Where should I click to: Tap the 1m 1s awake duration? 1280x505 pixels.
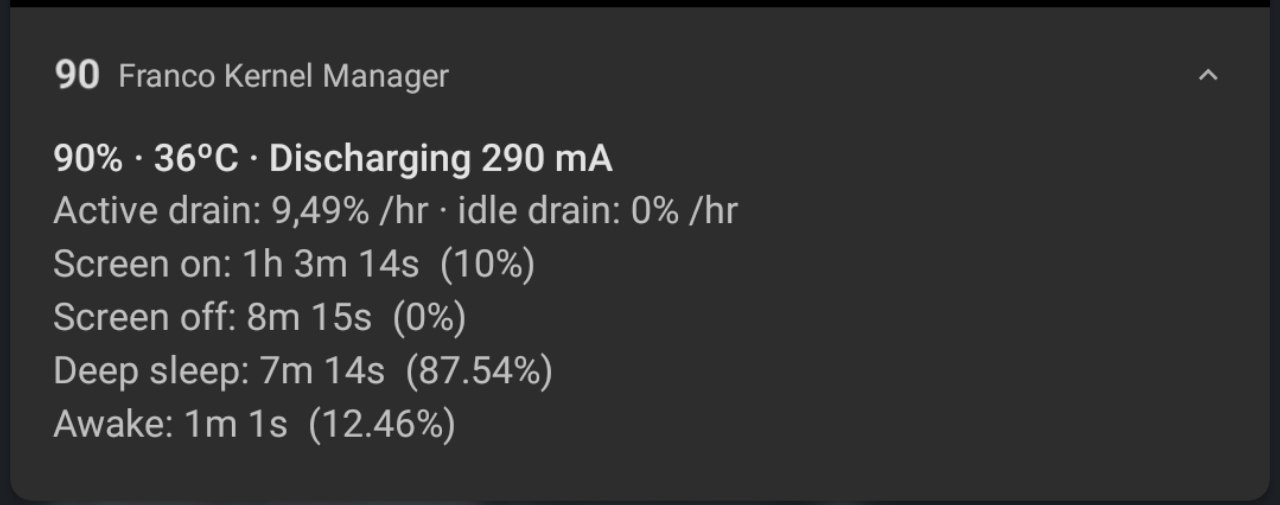(x=236, y=424)
